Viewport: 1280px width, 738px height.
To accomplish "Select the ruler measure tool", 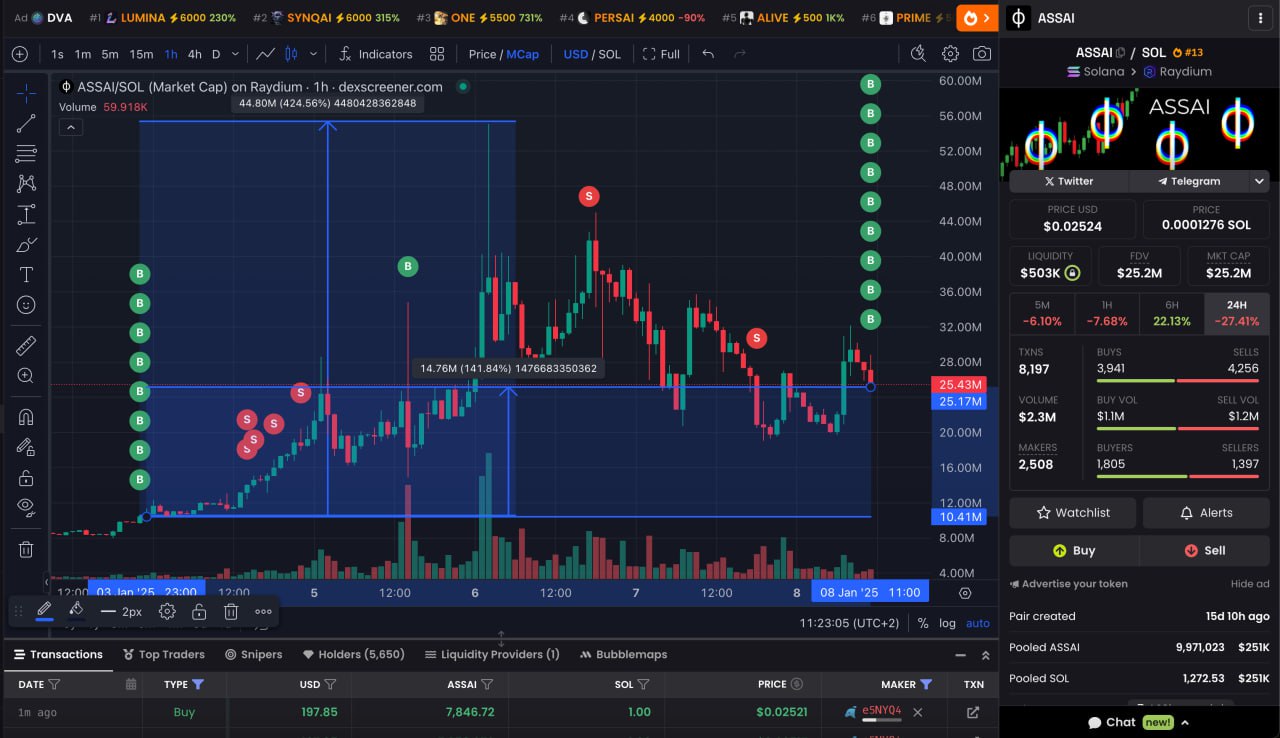I will click(26, 346).
